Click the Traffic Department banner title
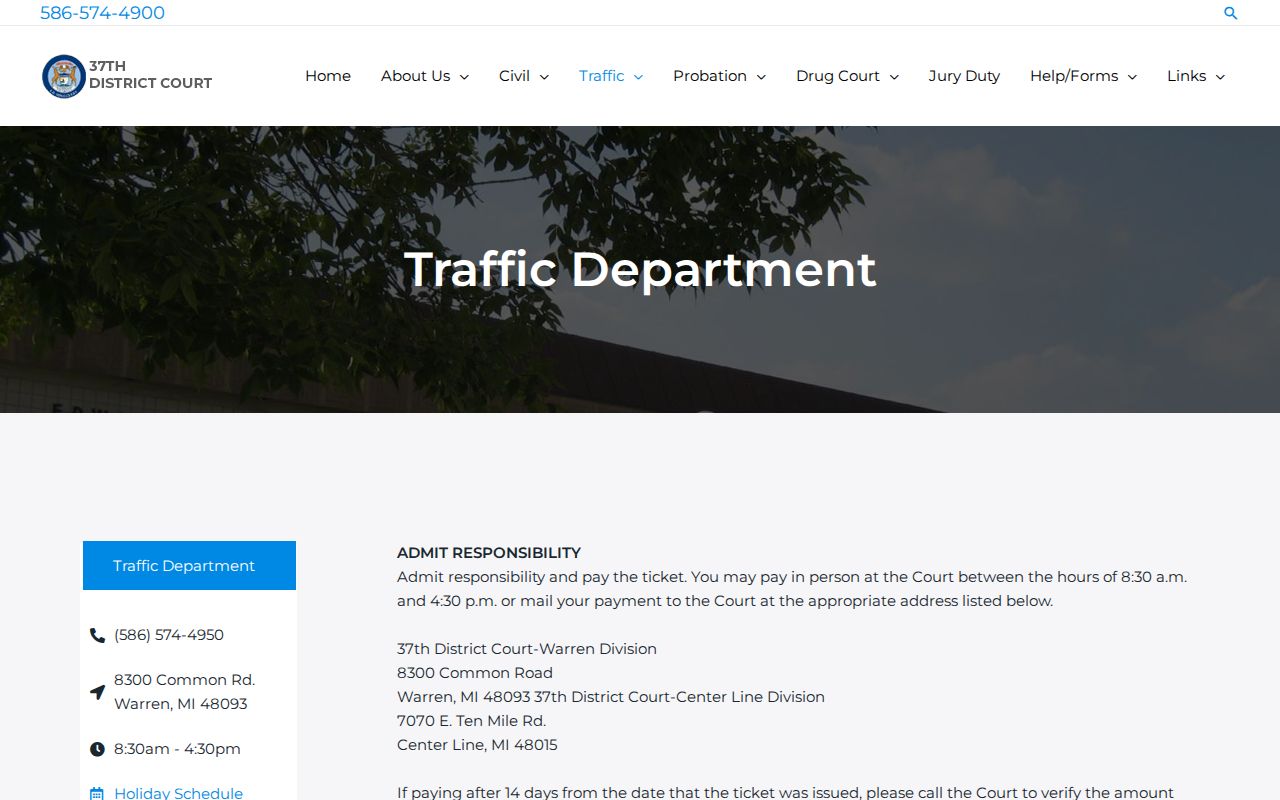 [640, 269]
